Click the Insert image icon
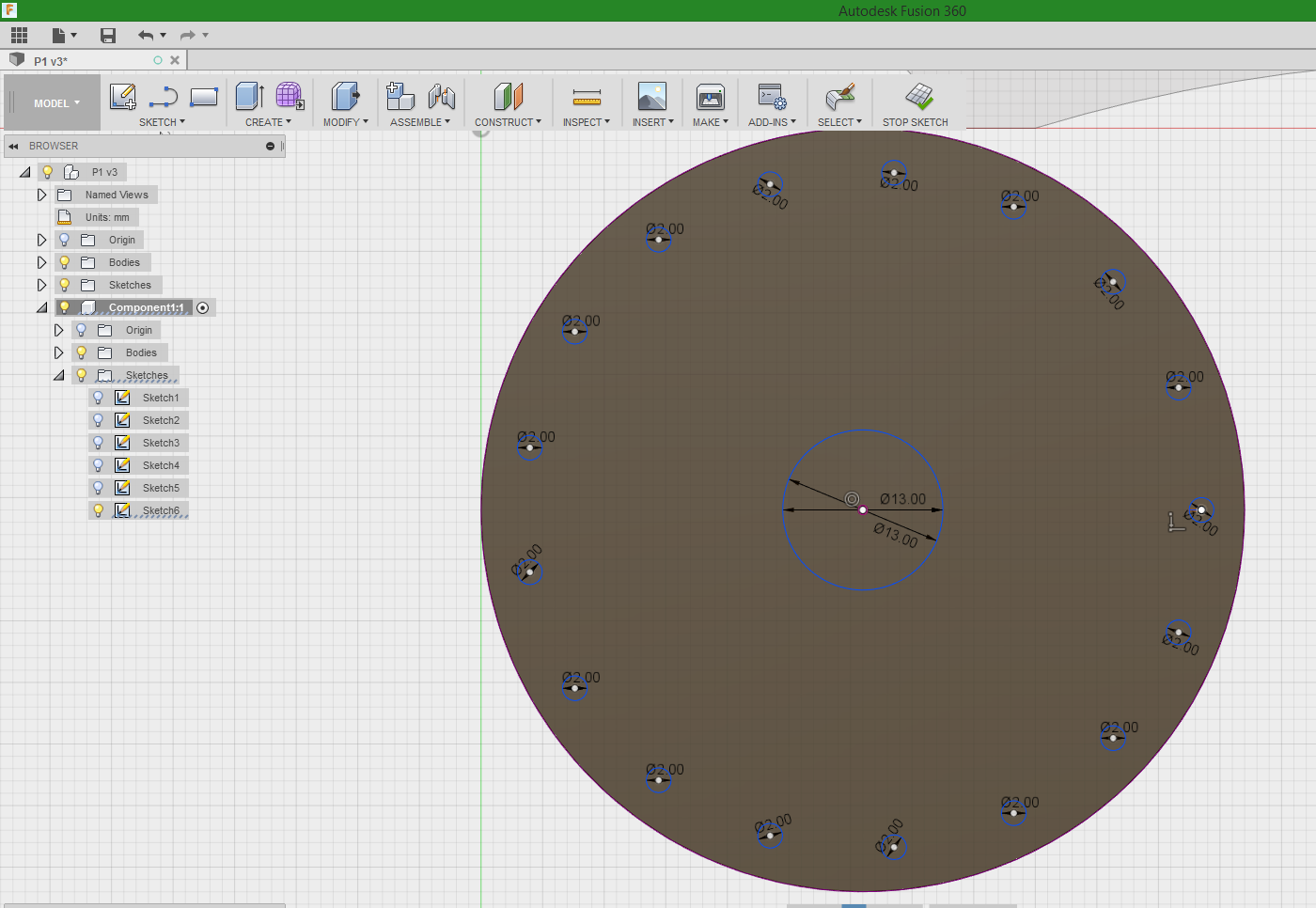This screenshot has height=908, width=1316. pos(652,97)
